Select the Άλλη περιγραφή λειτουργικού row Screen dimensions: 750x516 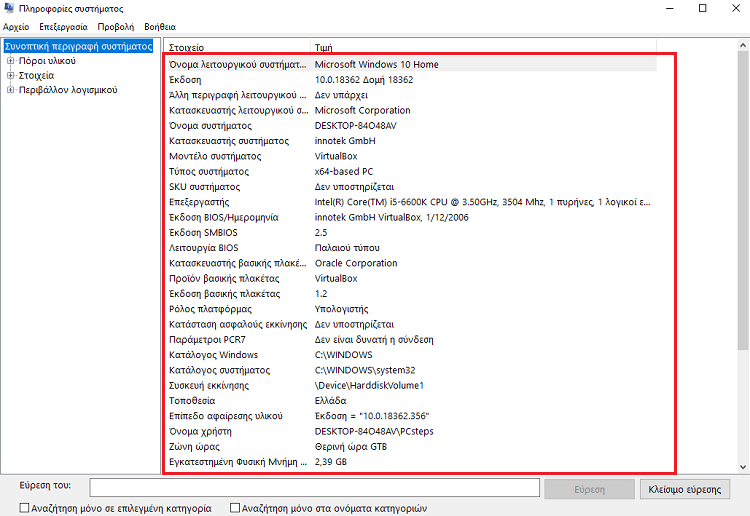[411, 95]
